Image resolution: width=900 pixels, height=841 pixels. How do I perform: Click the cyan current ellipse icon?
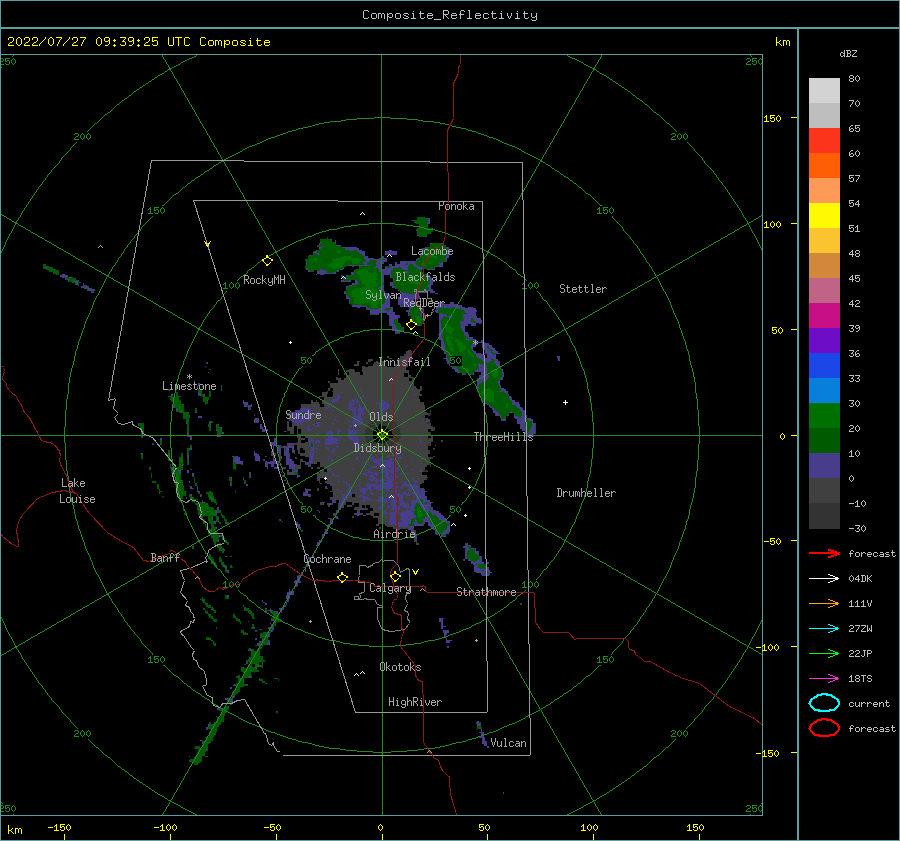tap(824, 703)
